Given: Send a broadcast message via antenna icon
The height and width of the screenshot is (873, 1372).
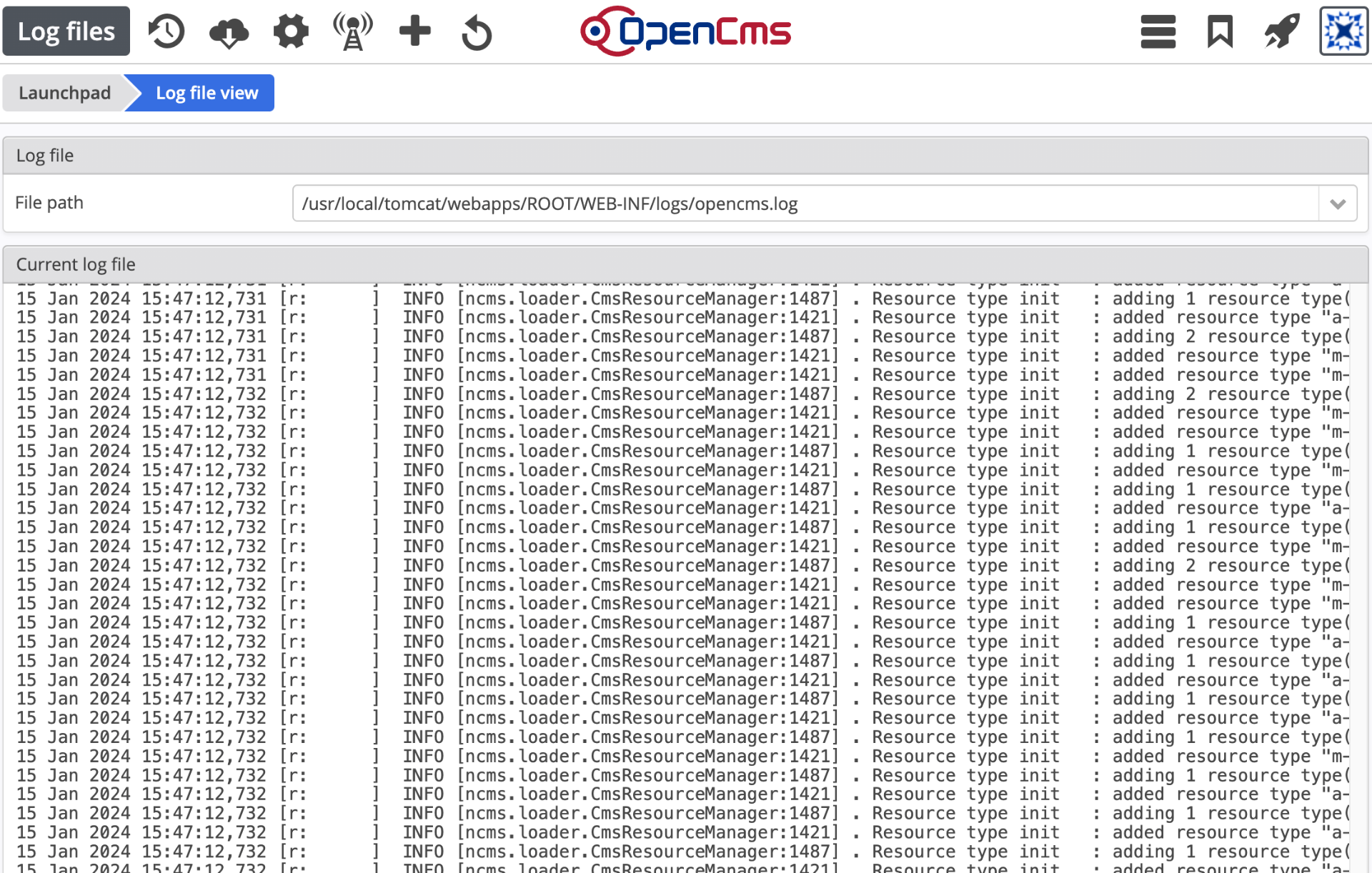Looking at the screenshot, I should coord(353,31).
